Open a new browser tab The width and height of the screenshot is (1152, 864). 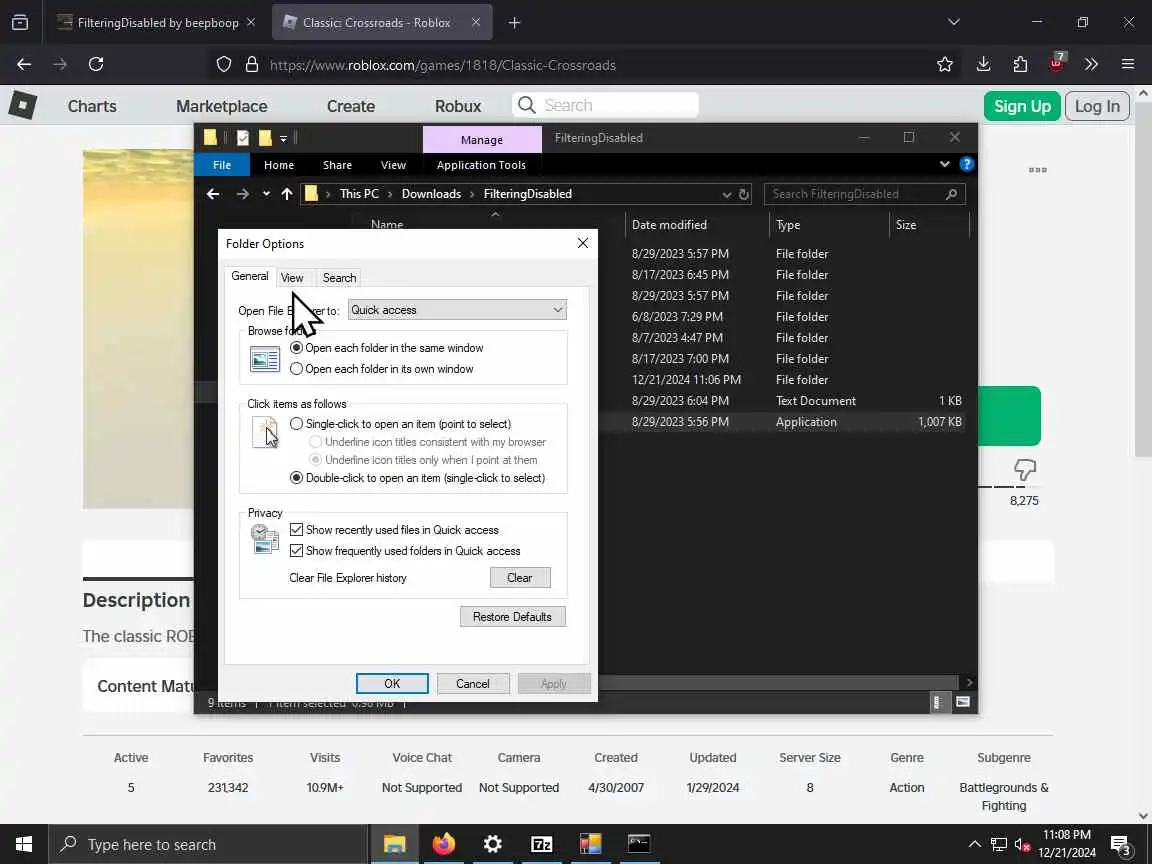point(514,23)
